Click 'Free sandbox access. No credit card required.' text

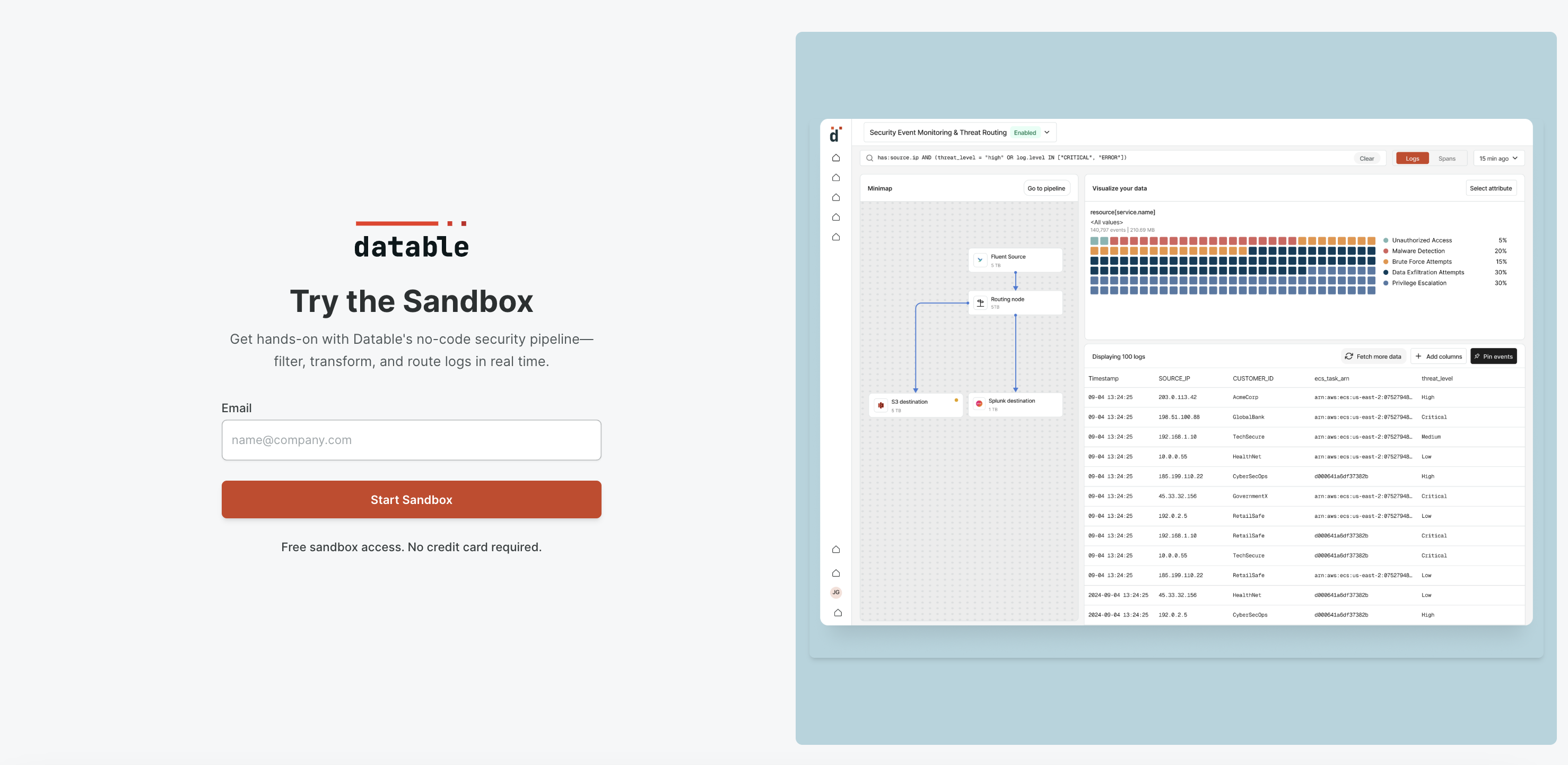click(412, 547)
